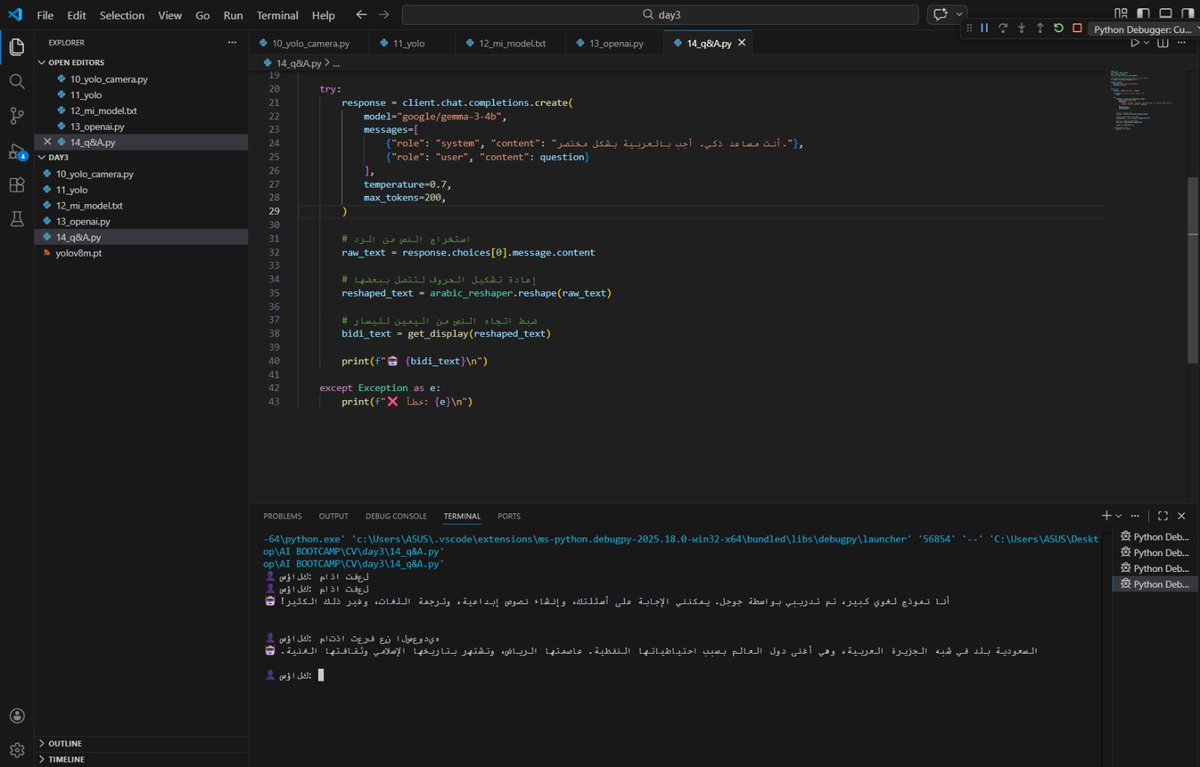Image resolution: width=1200 pixels, height=767 pixels.
Task: Click the debug Step Over icon
Action: (x=1003, y=28)
